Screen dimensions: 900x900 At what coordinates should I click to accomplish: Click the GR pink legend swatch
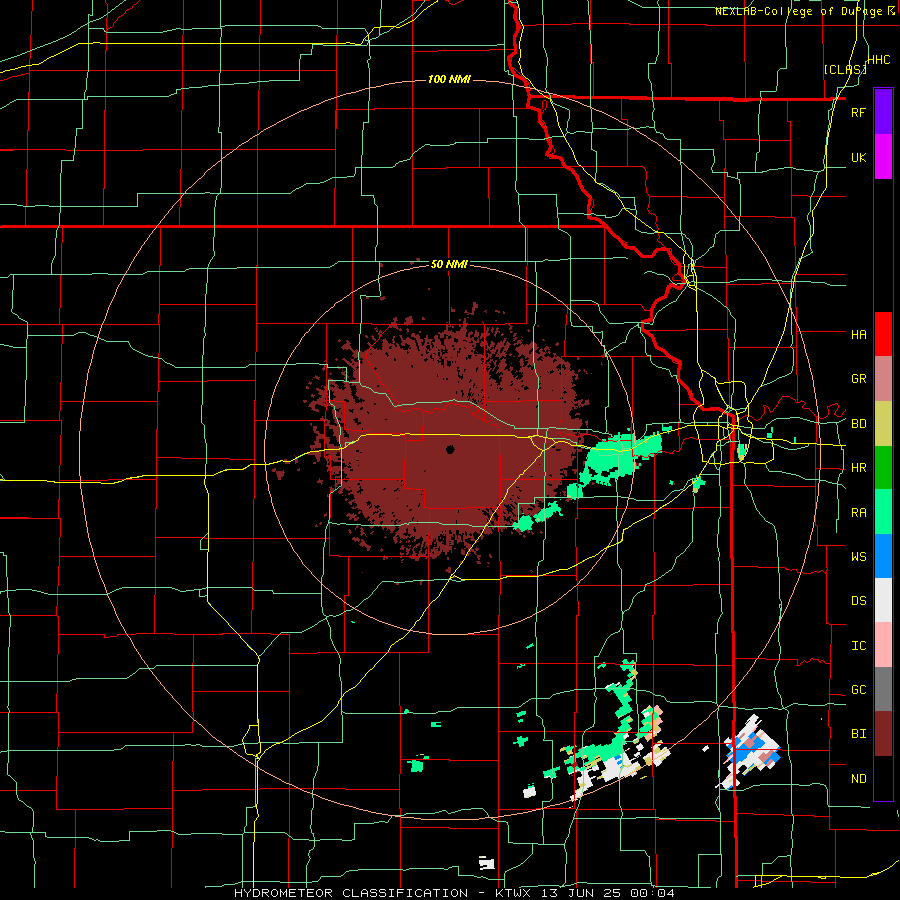(883, 379)
